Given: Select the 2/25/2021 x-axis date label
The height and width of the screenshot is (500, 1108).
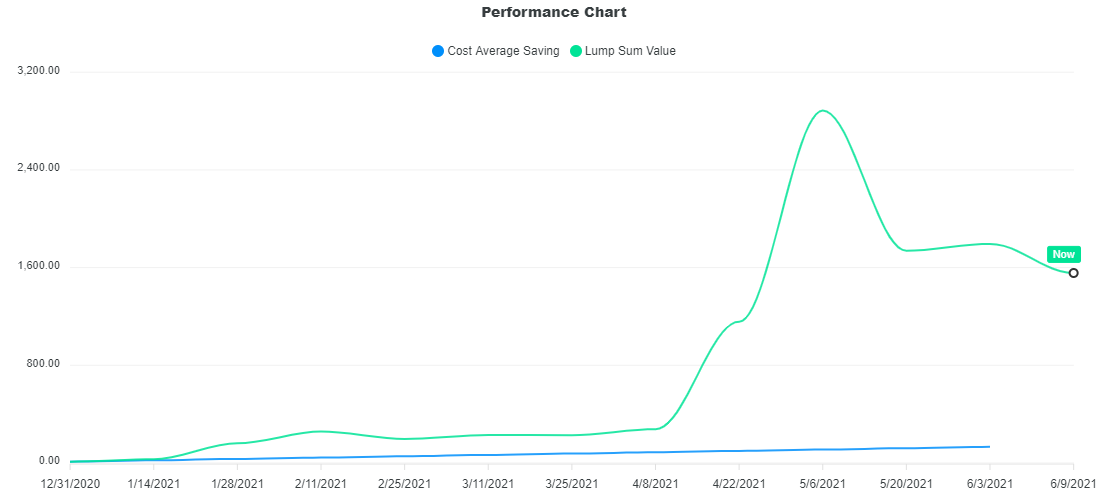Looking at the screenshot, I should pos(405,483).
